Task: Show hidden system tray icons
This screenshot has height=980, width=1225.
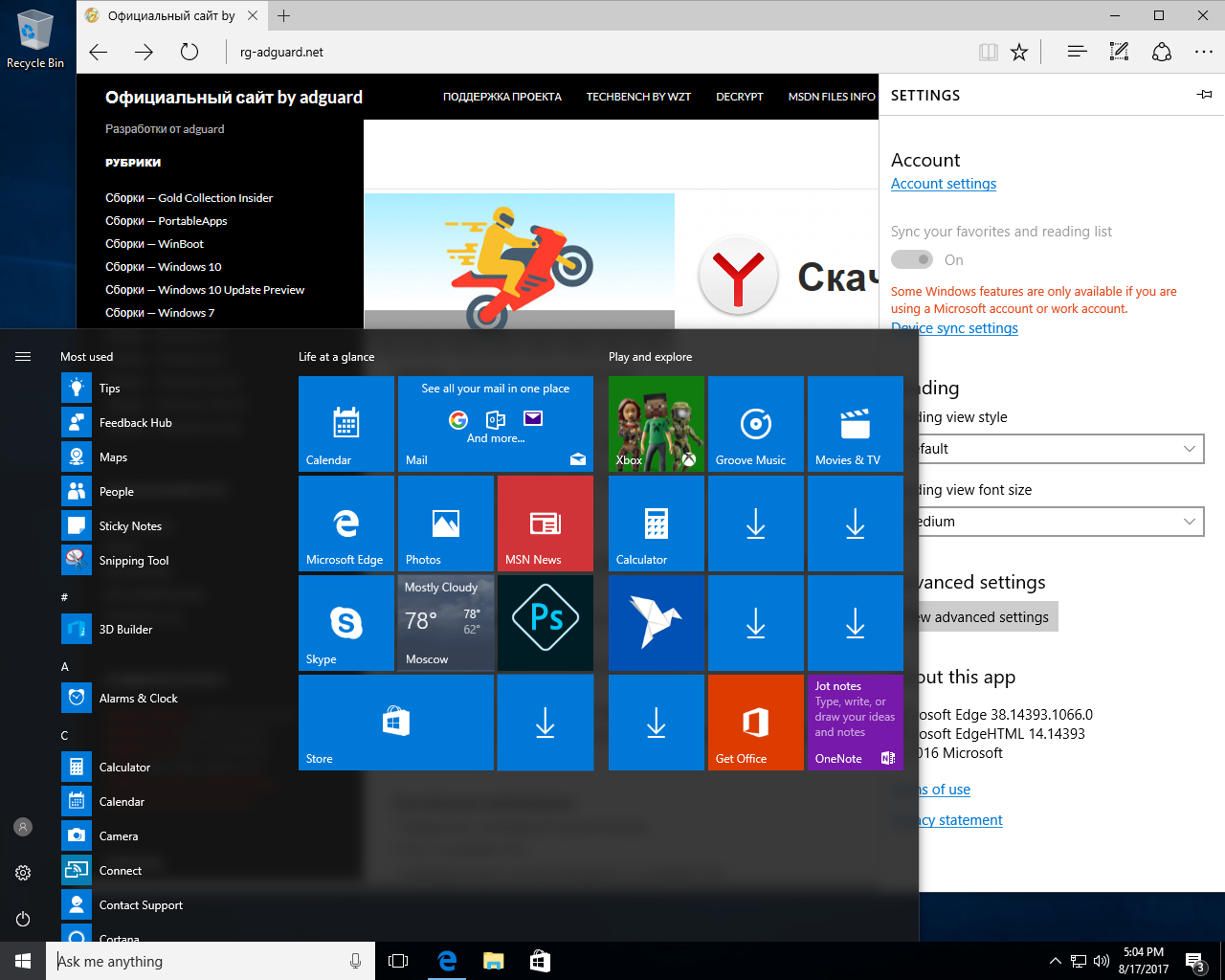Action: click(1055, 961)
